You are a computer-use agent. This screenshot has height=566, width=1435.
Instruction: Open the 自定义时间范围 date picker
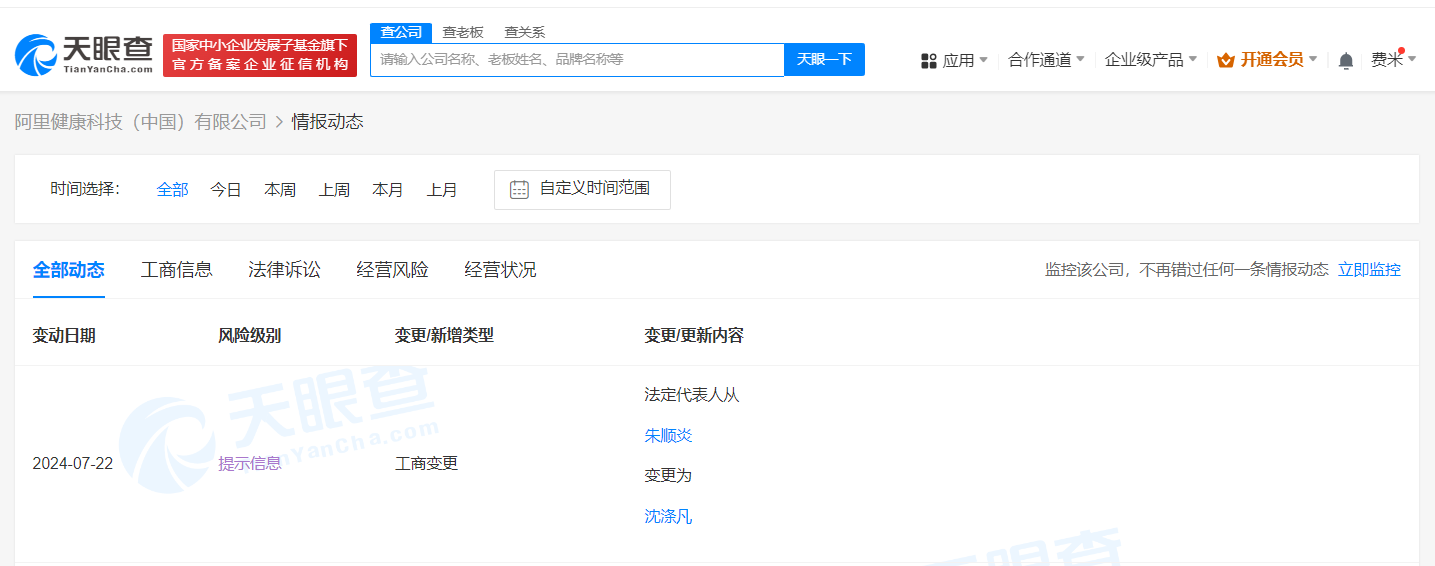point(582,189)
